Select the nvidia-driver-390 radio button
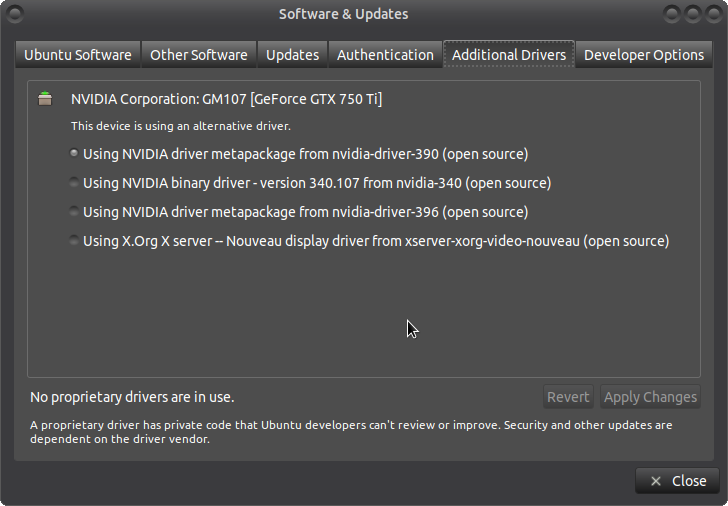Image resolution: width=728 pixels, height=506 pixels. coord(74,153)
